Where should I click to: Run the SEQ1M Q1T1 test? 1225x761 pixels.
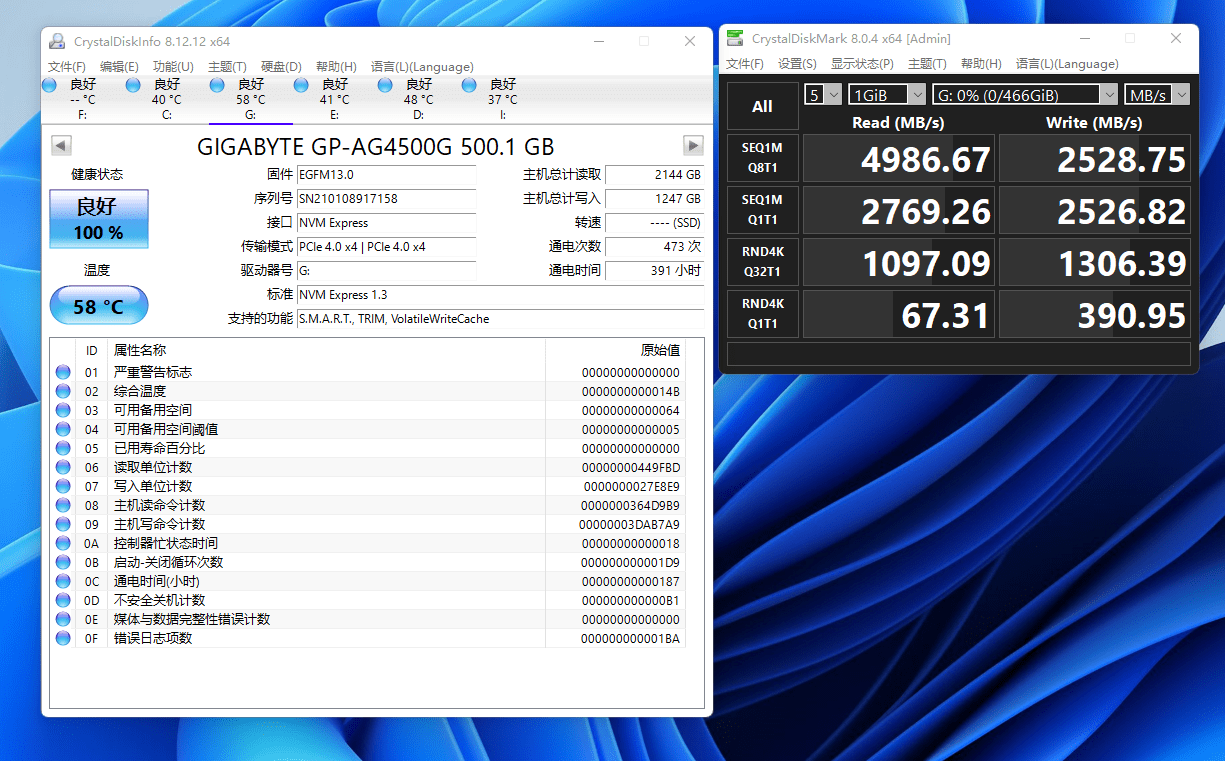point(762,210)
